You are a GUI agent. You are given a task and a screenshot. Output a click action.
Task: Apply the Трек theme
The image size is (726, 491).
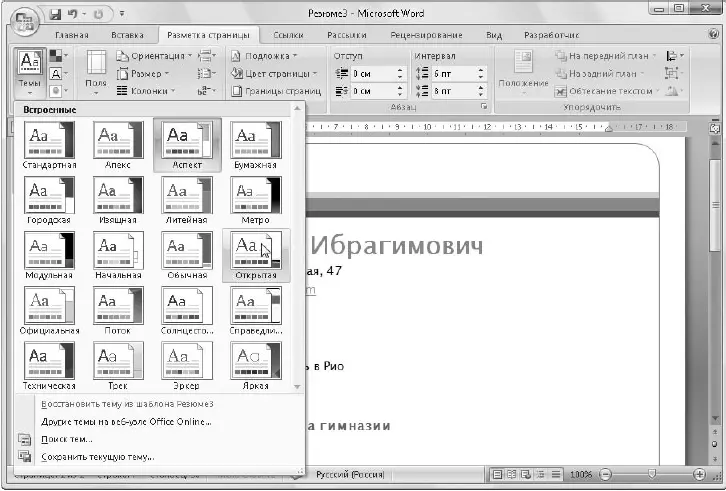[x=118, y=365]
